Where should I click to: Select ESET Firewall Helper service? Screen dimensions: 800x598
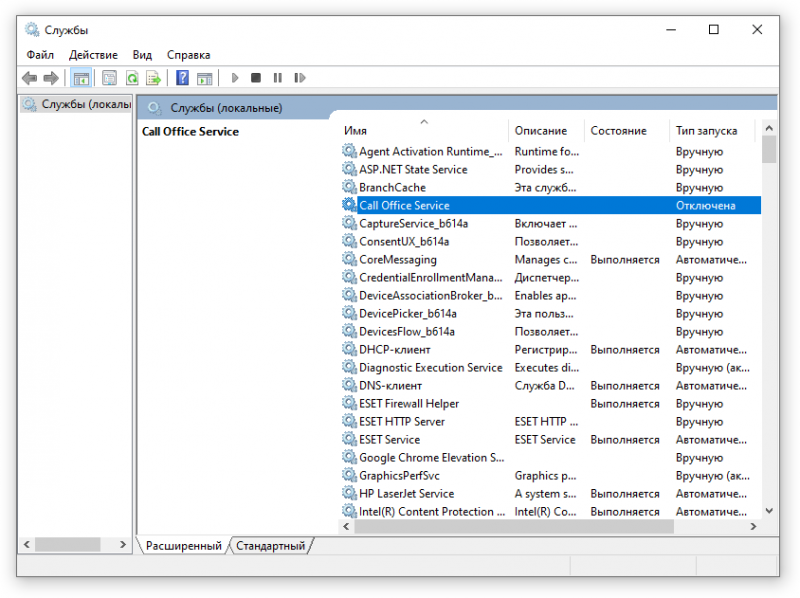coord(551,404)
